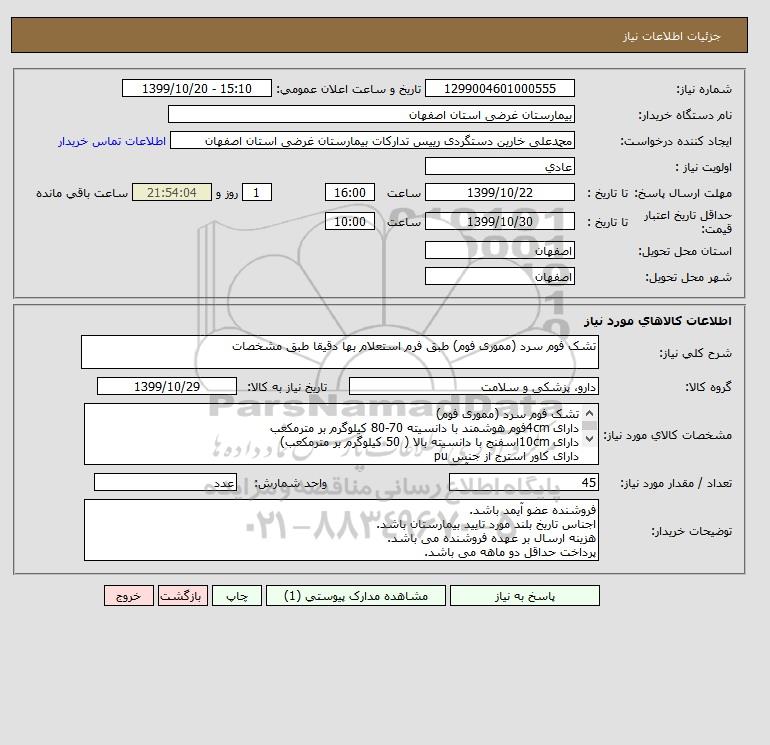Click spec line دارای 4cmفوم هوشمند

click(x=424, y=428)
